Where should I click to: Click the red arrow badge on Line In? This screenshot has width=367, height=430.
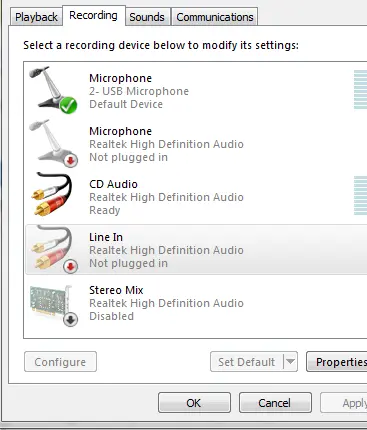[70, 266]
